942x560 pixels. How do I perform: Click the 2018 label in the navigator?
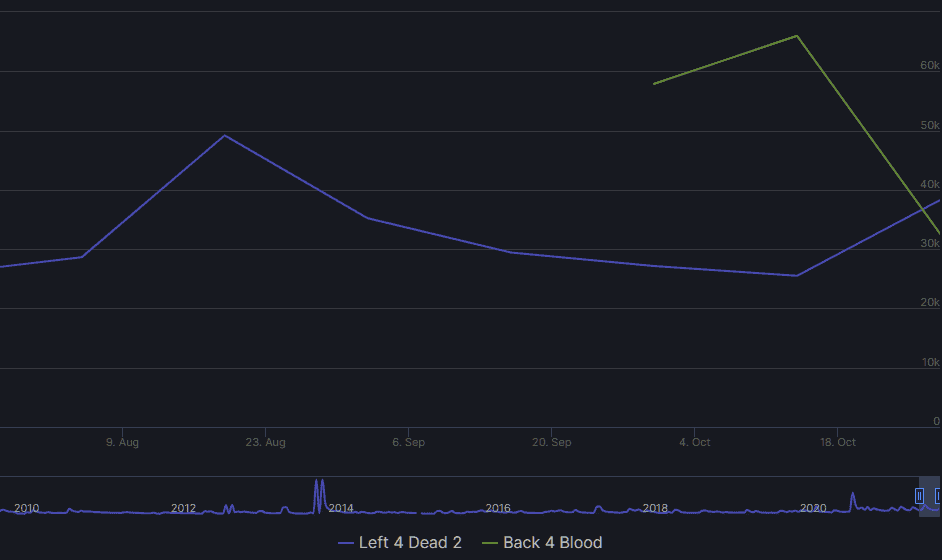(x=655, y=508)
